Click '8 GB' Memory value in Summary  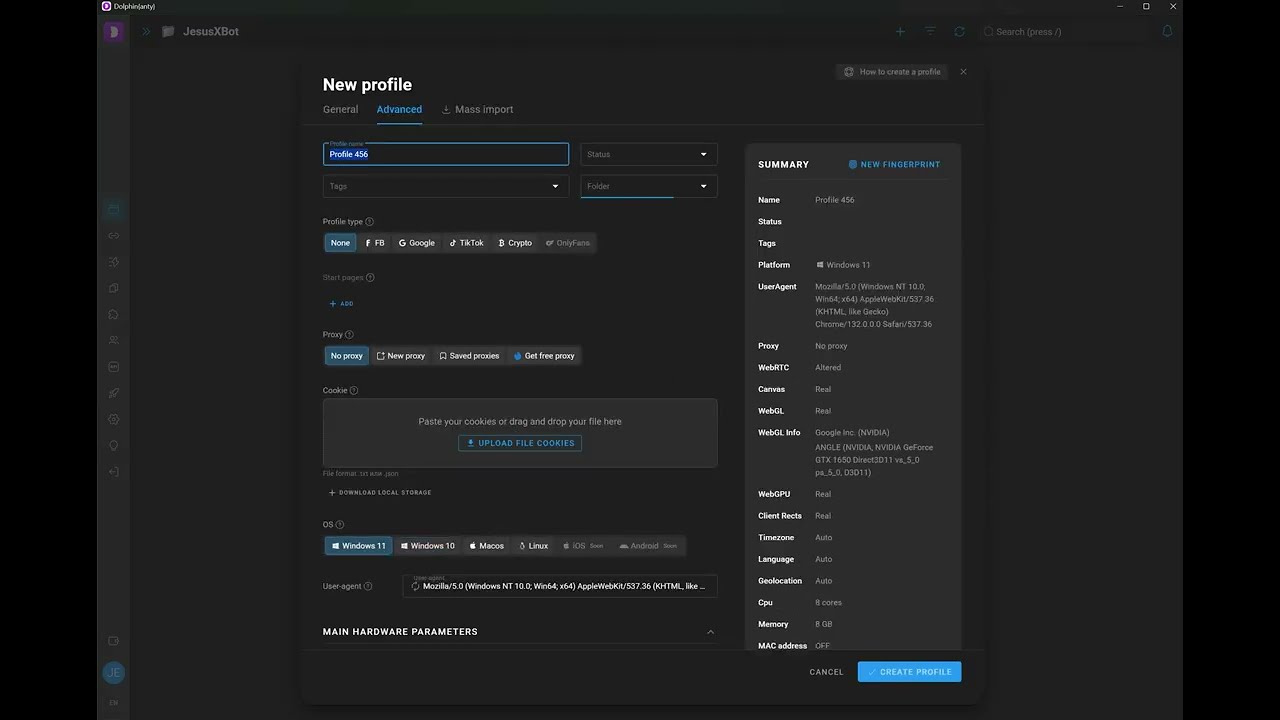click(824, 625)
